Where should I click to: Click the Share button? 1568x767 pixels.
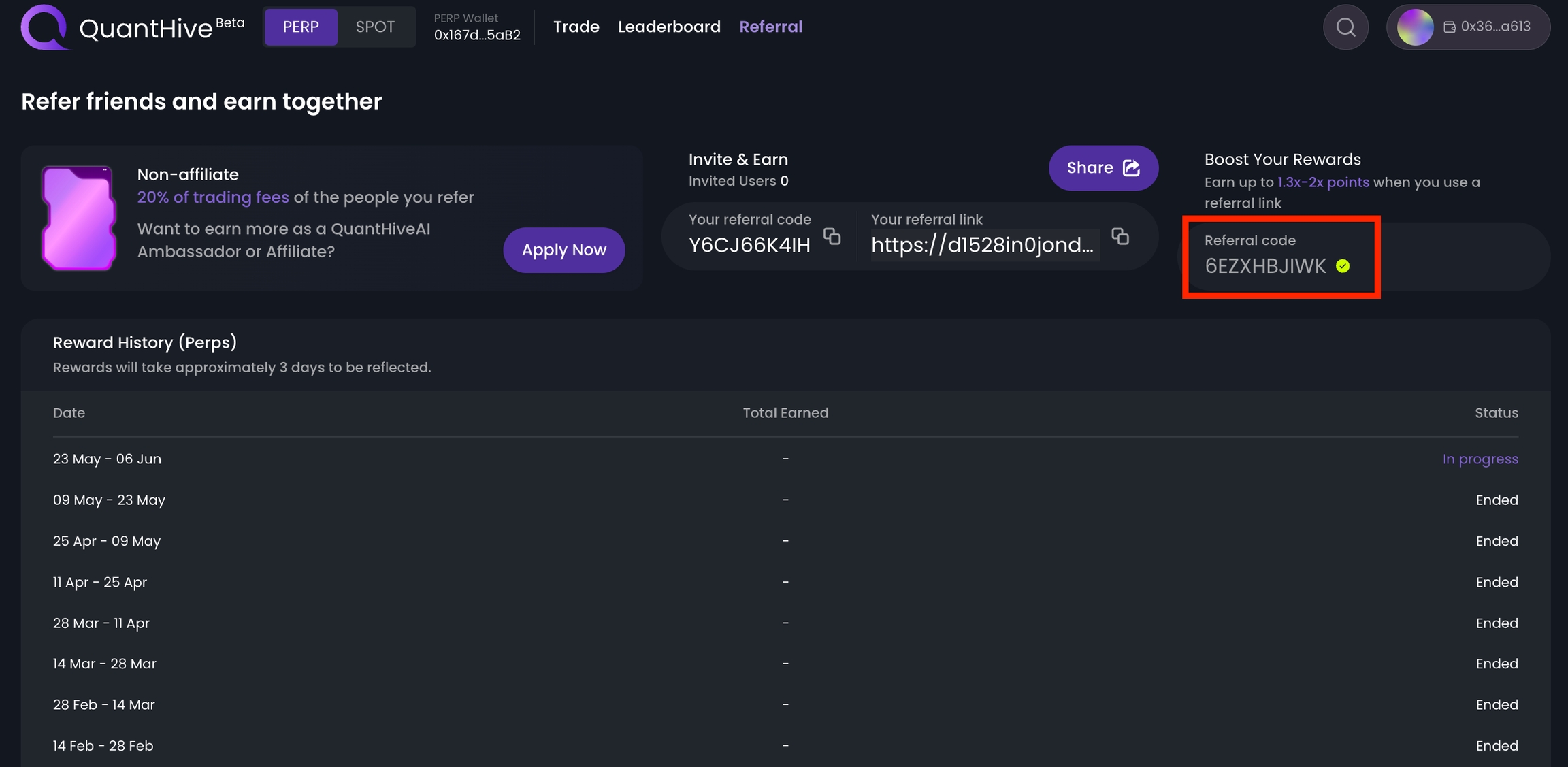pyautogui.click(x=1102, y=168)
